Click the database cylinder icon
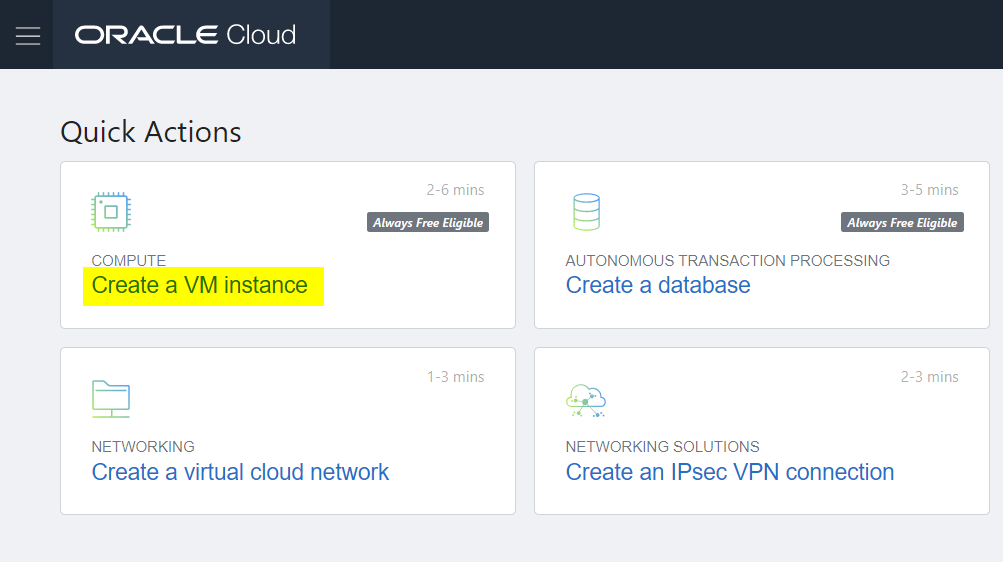Screen dimensions: 1003x562 tap(586, 212)
